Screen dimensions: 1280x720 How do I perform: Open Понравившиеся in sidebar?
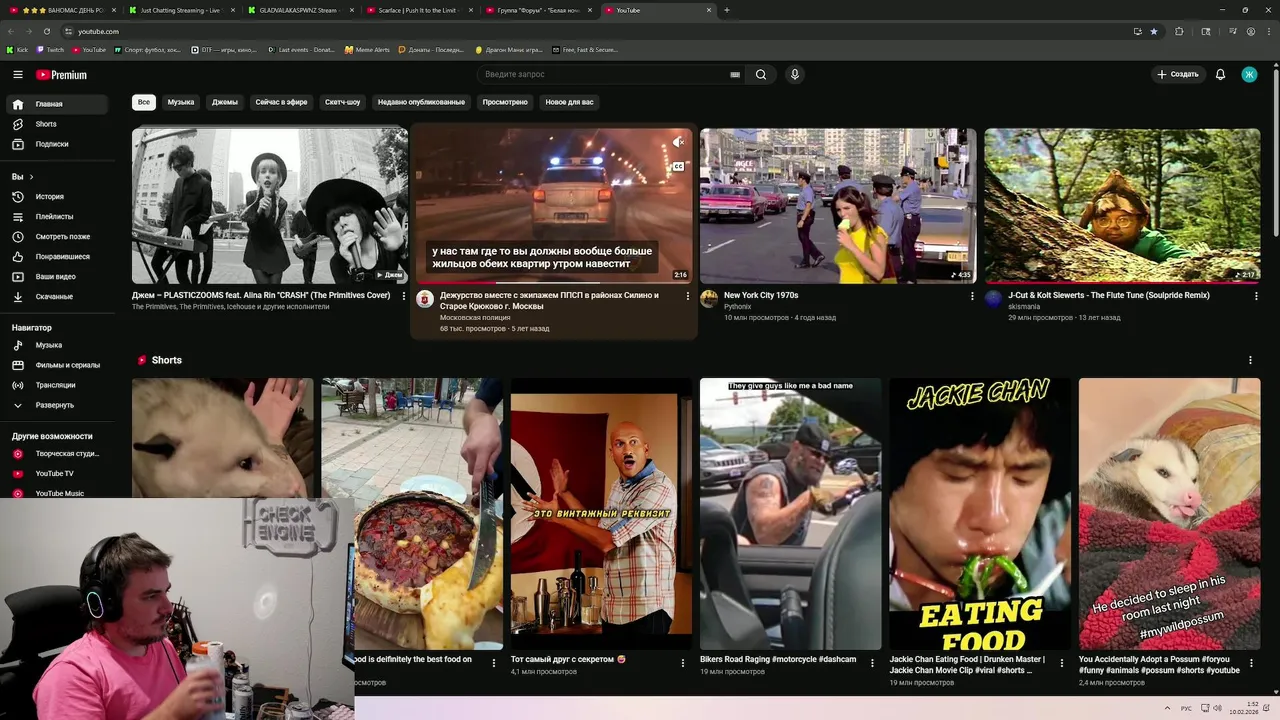click(57, 256)
